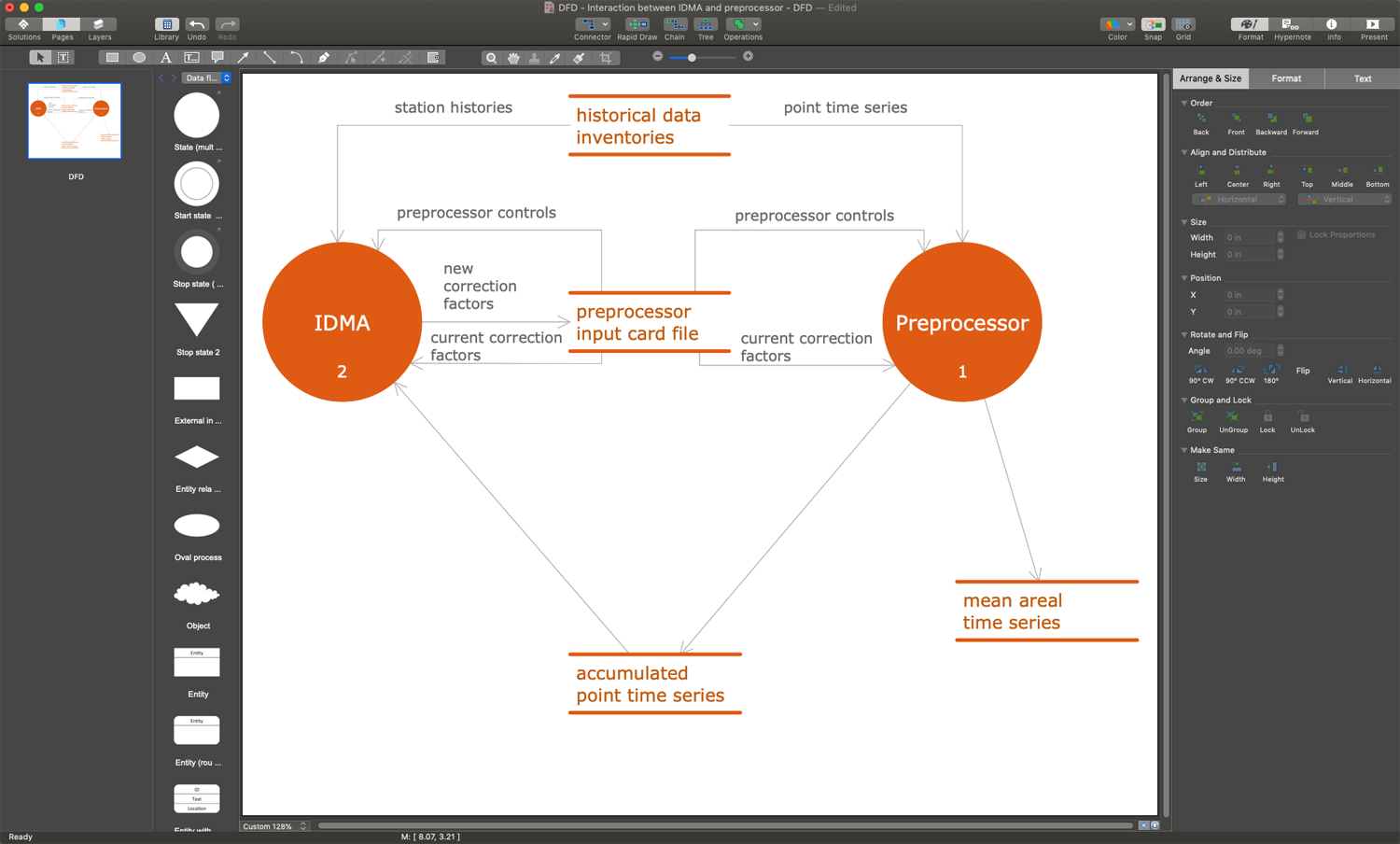1400x844 pixels.
Task: Click the Undo button
Action: 196,28
